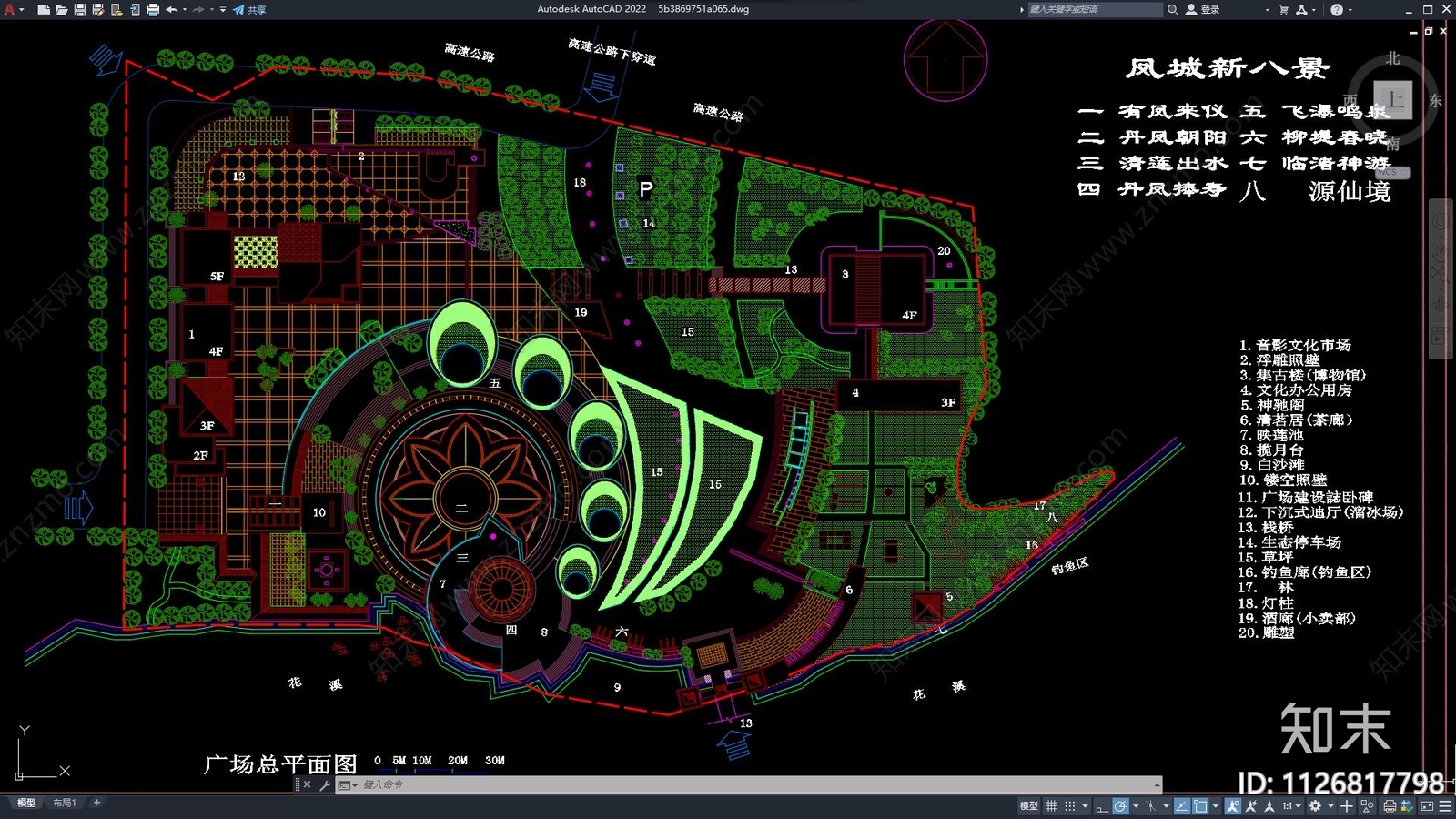Switch to the 模型 (Model) tab

[26, 803]
